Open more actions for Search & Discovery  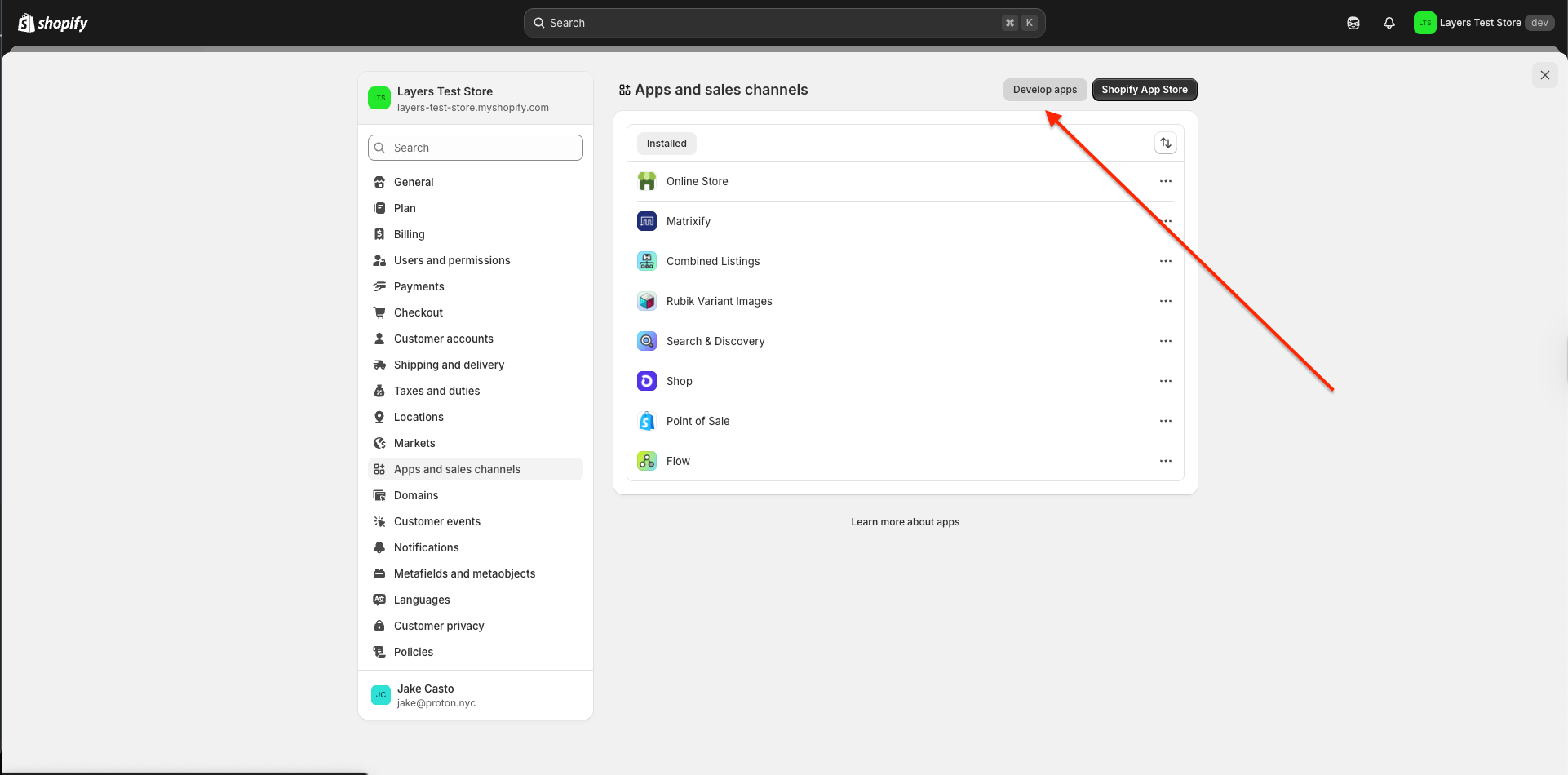[1166, 341]
